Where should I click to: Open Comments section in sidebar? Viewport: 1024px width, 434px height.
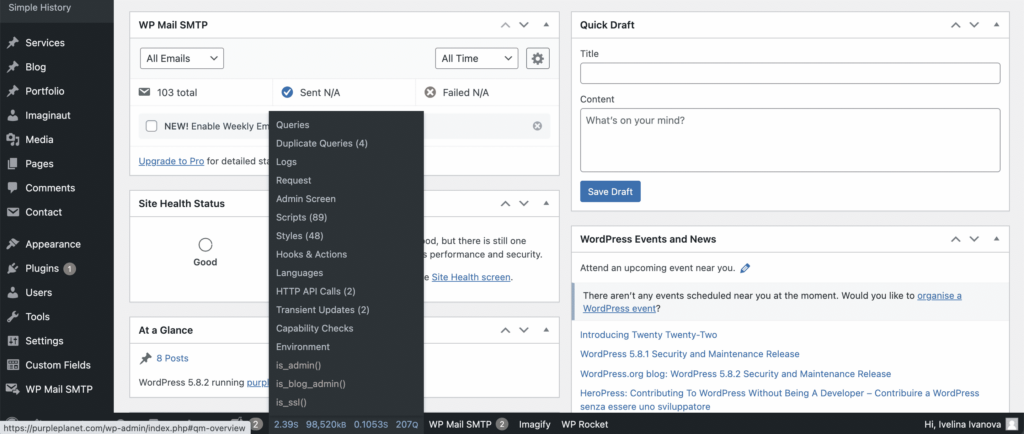pyautogui.click(x=50, y=188)
